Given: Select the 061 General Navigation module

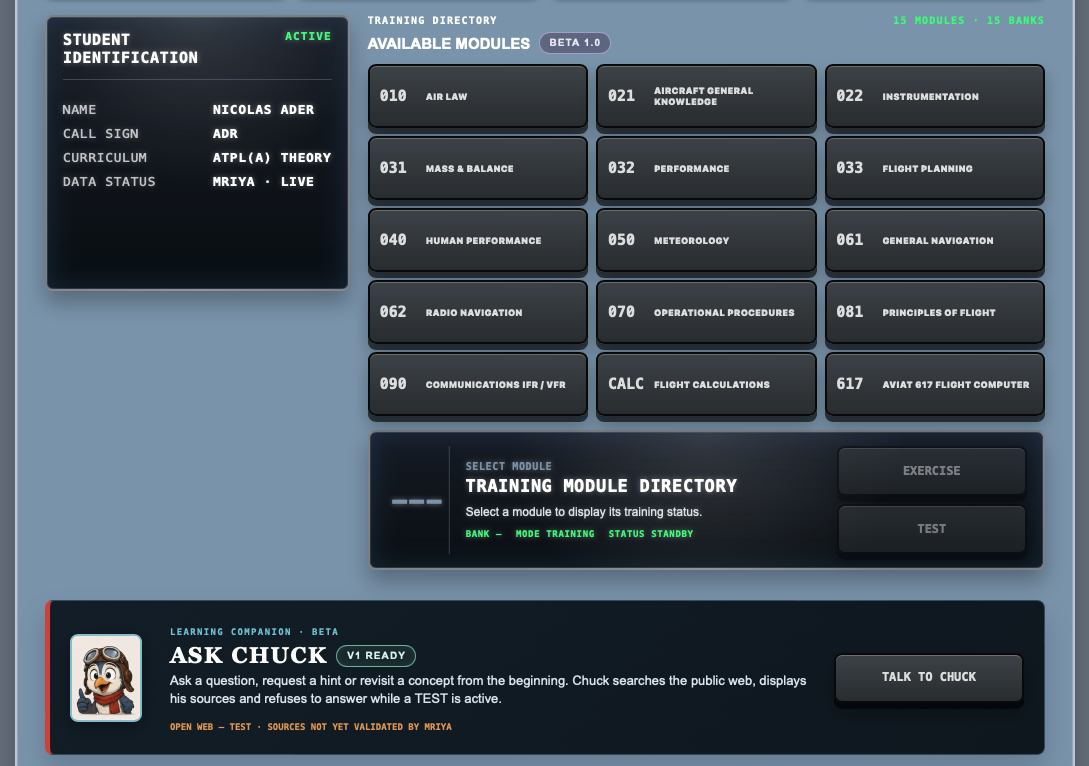Looking at the screenshot, I should [935, 240].
